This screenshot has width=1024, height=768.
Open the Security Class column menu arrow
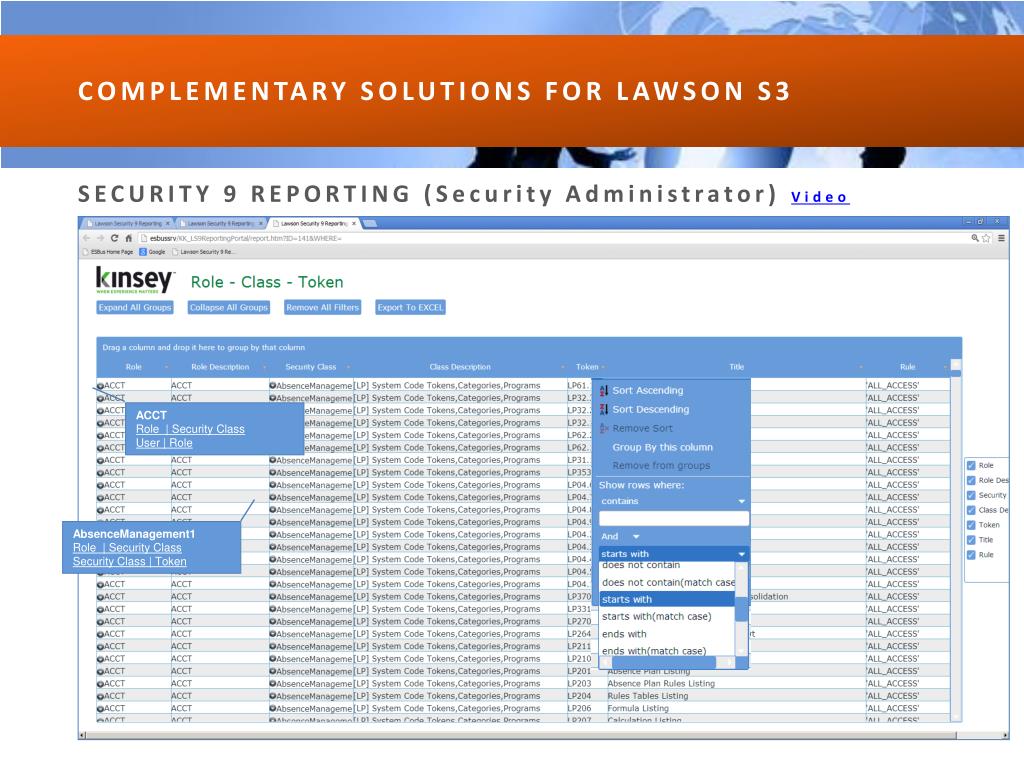tap(348, 367)
